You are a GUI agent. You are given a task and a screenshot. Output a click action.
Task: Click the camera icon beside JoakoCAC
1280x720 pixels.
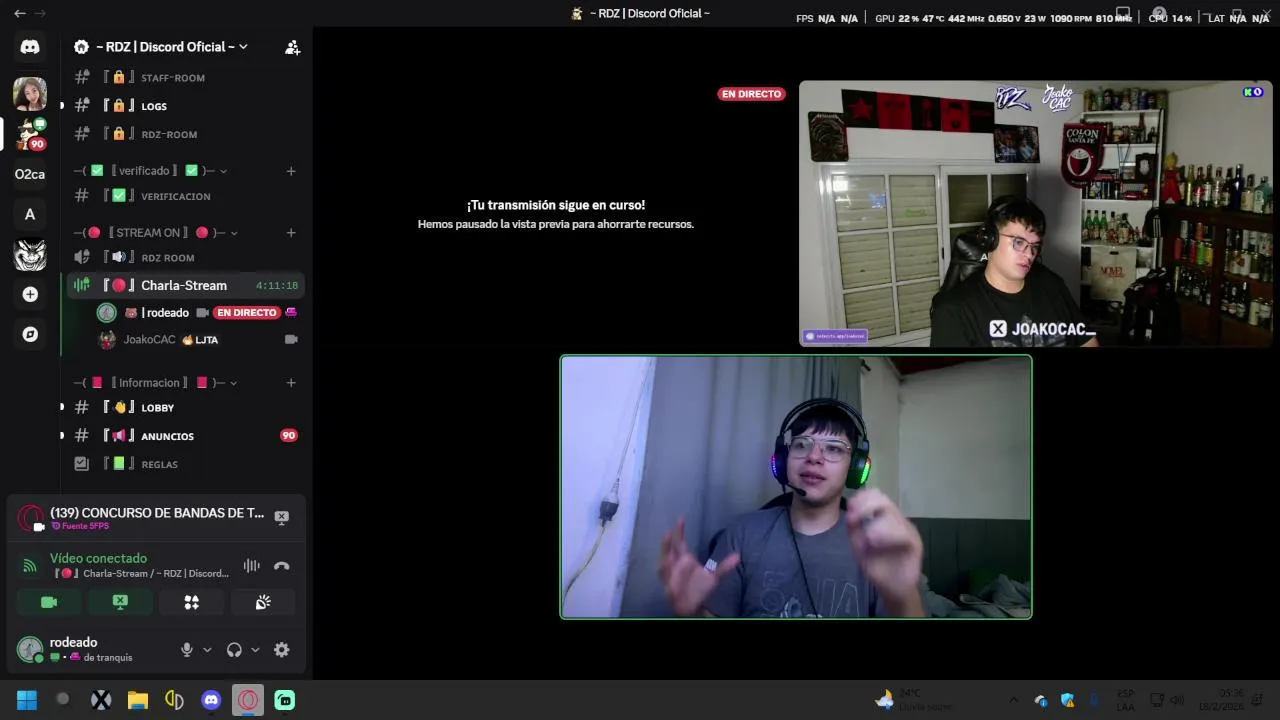pos(291,340)
